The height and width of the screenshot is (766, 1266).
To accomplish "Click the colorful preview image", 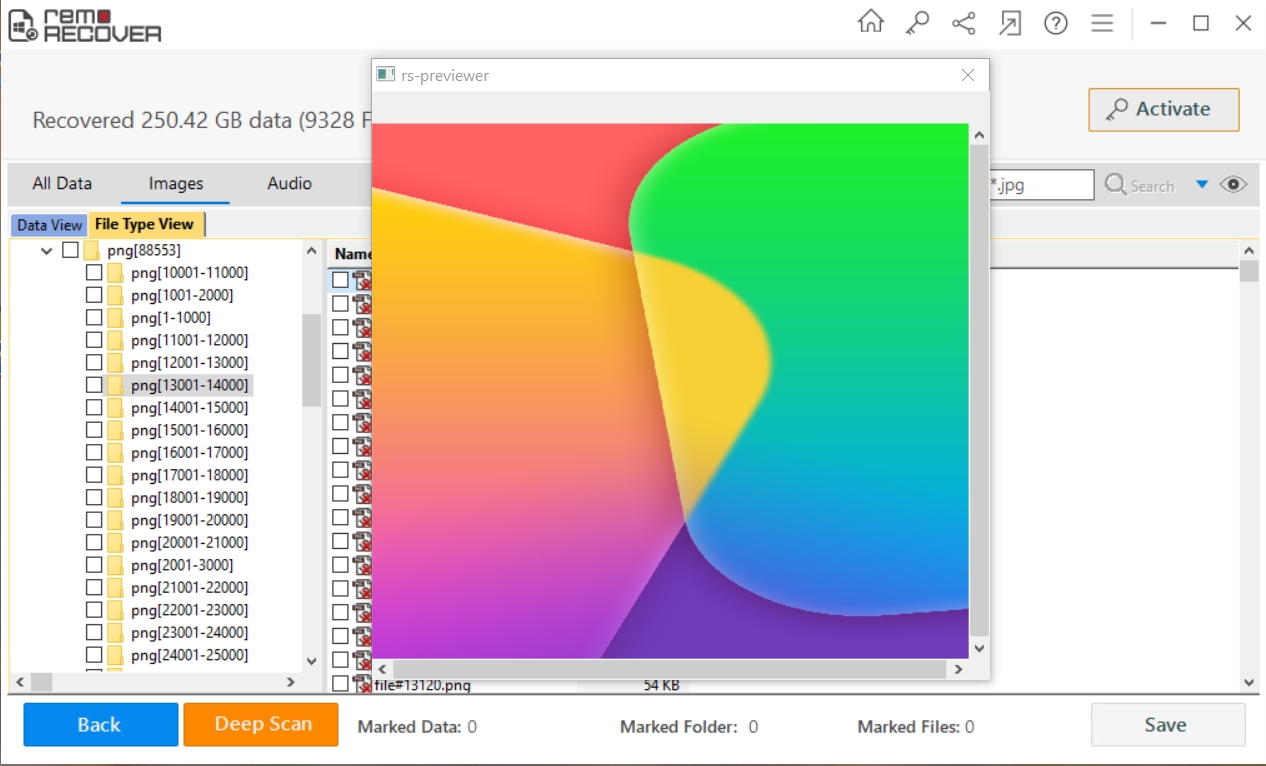I will (670, 390).
